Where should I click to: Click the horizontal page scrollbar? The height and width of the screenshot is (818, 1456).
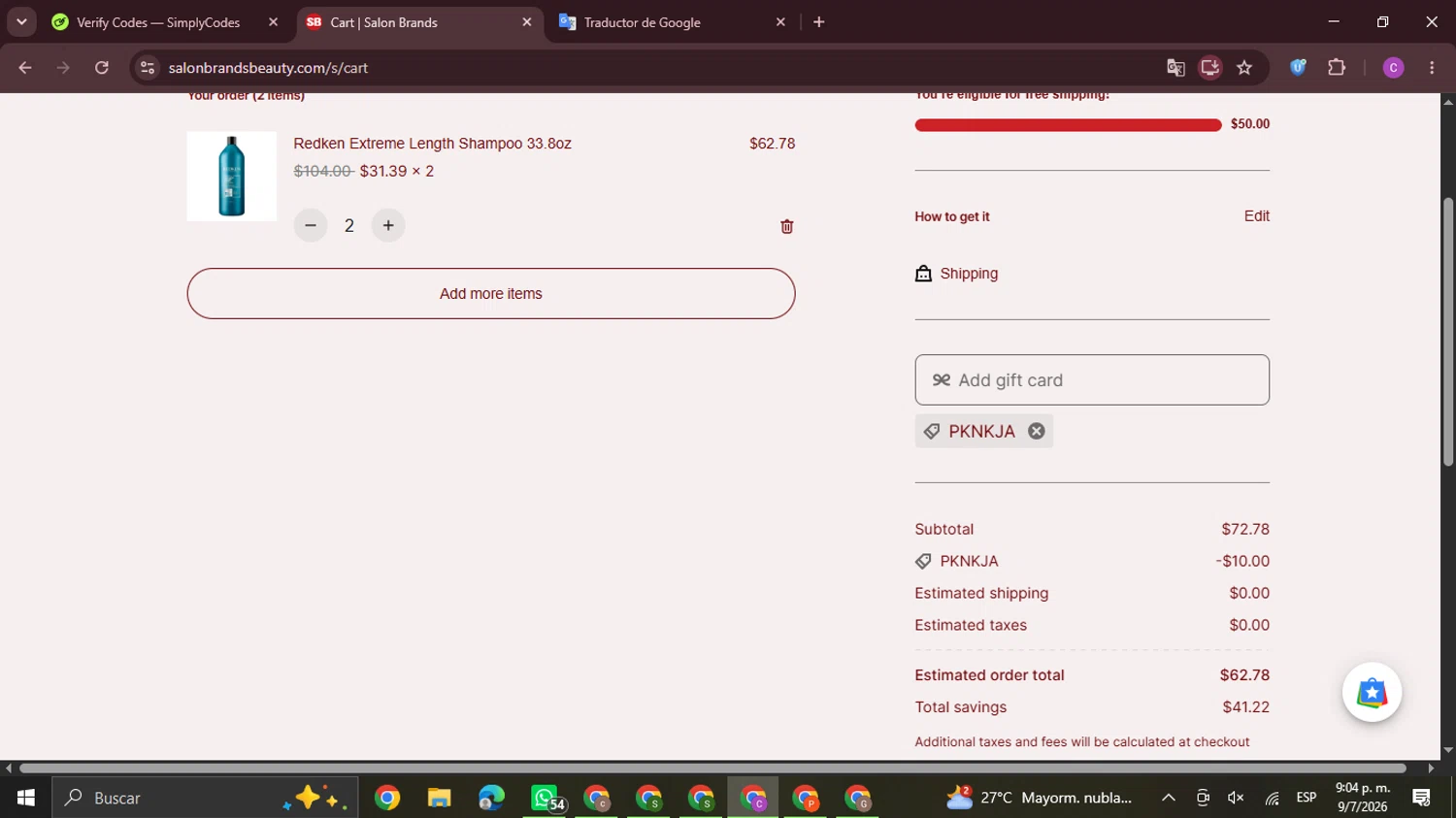[x=712, y=769]
